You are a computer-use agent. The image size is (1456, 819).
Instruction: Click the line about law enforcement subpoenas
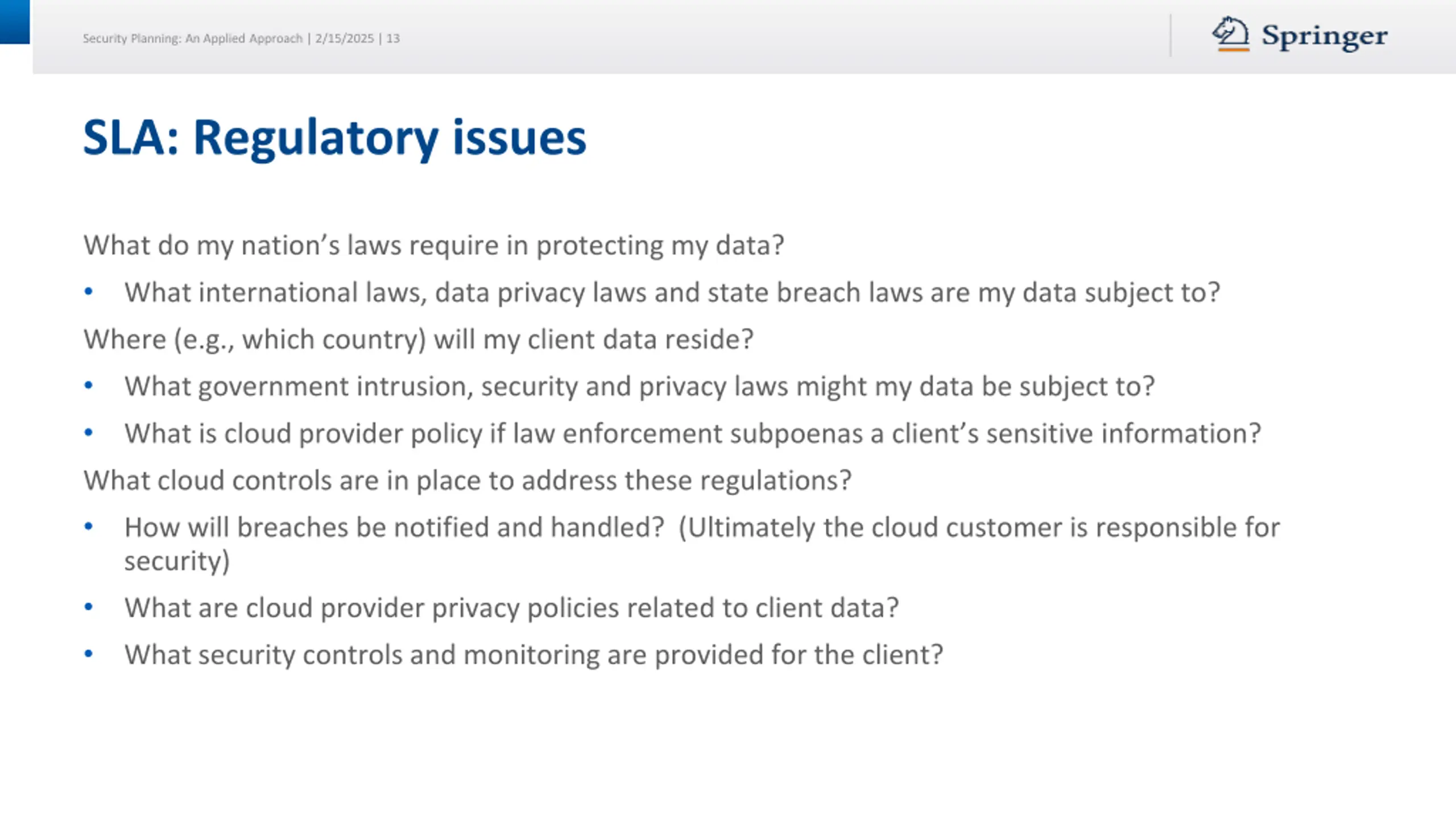coord(693,433)
